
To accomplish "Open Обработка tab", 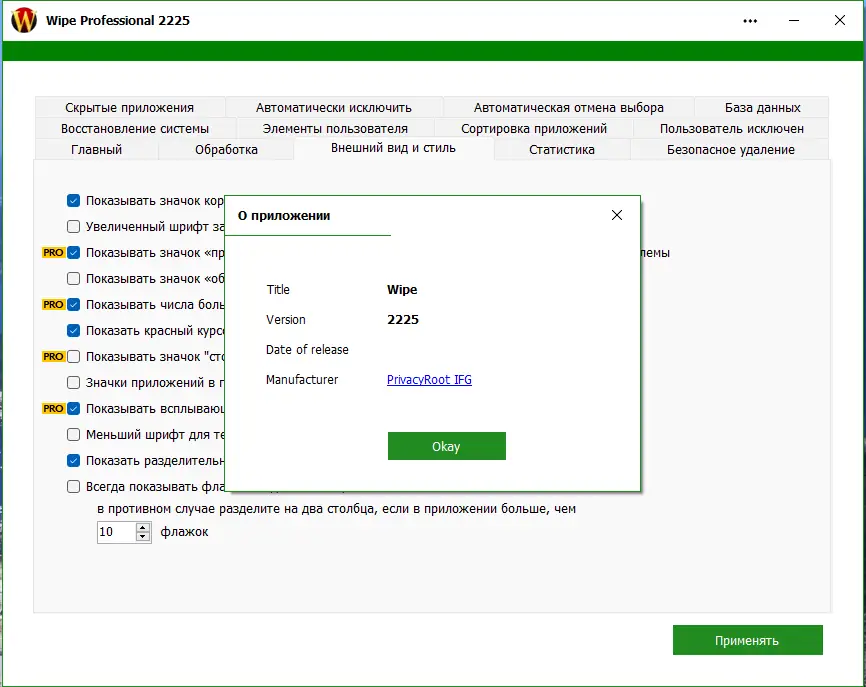I will click(226, 149).
